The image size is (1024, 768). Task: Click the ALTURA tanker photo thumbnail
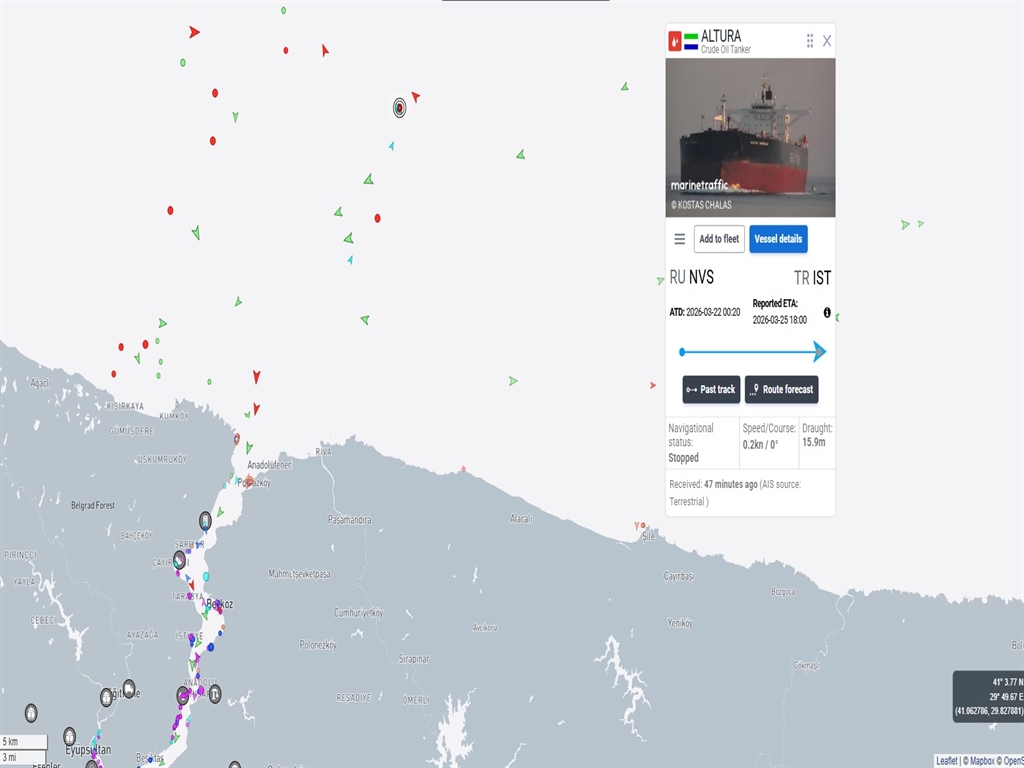pos(750,137)
